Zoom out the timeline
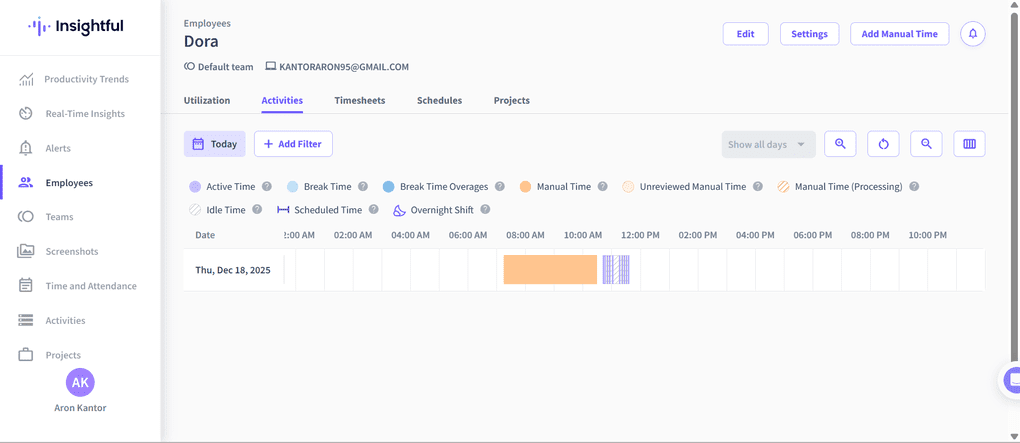1020x443 pixels. tap(926, 144)
